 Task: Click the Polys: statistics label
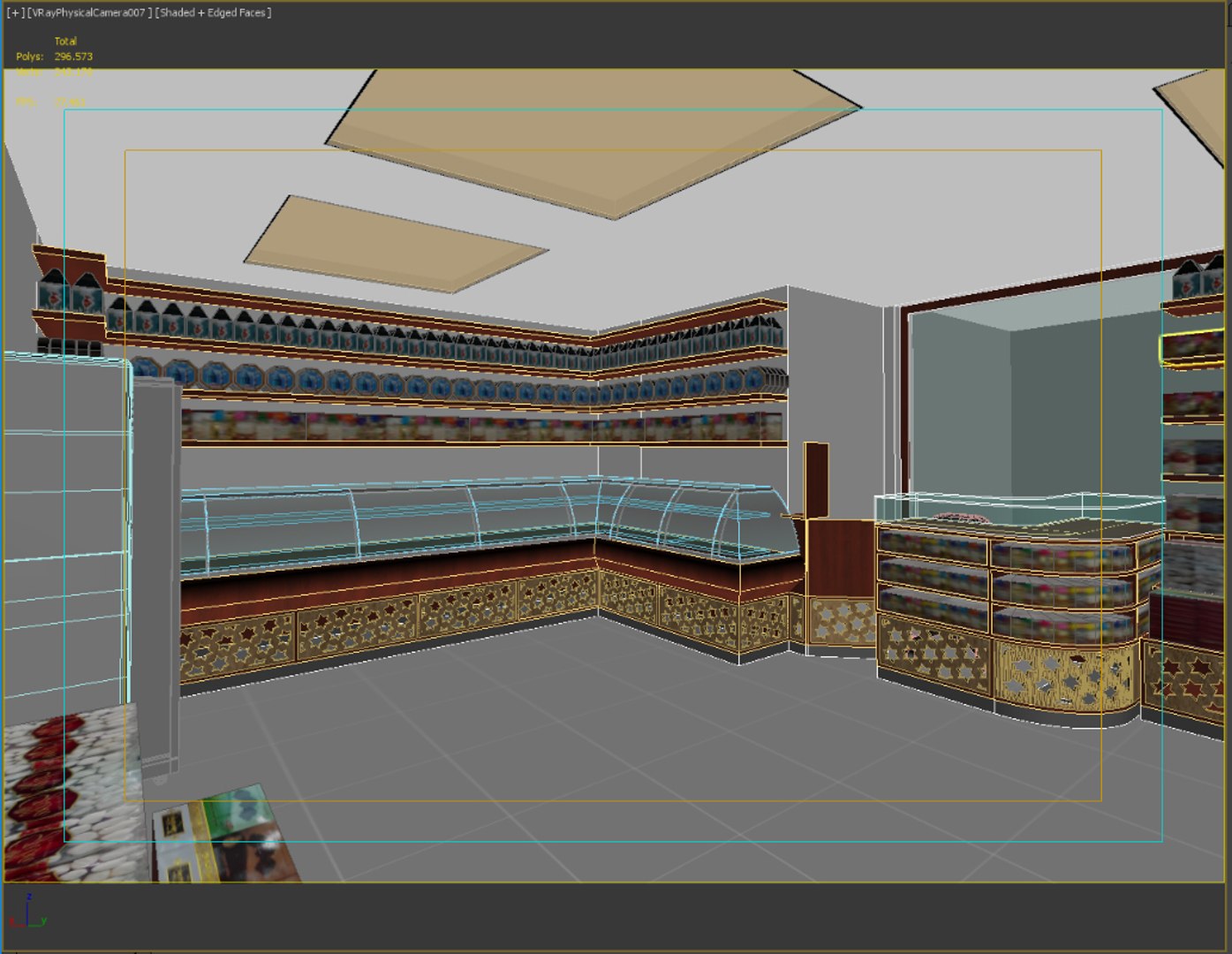point(29,57)
